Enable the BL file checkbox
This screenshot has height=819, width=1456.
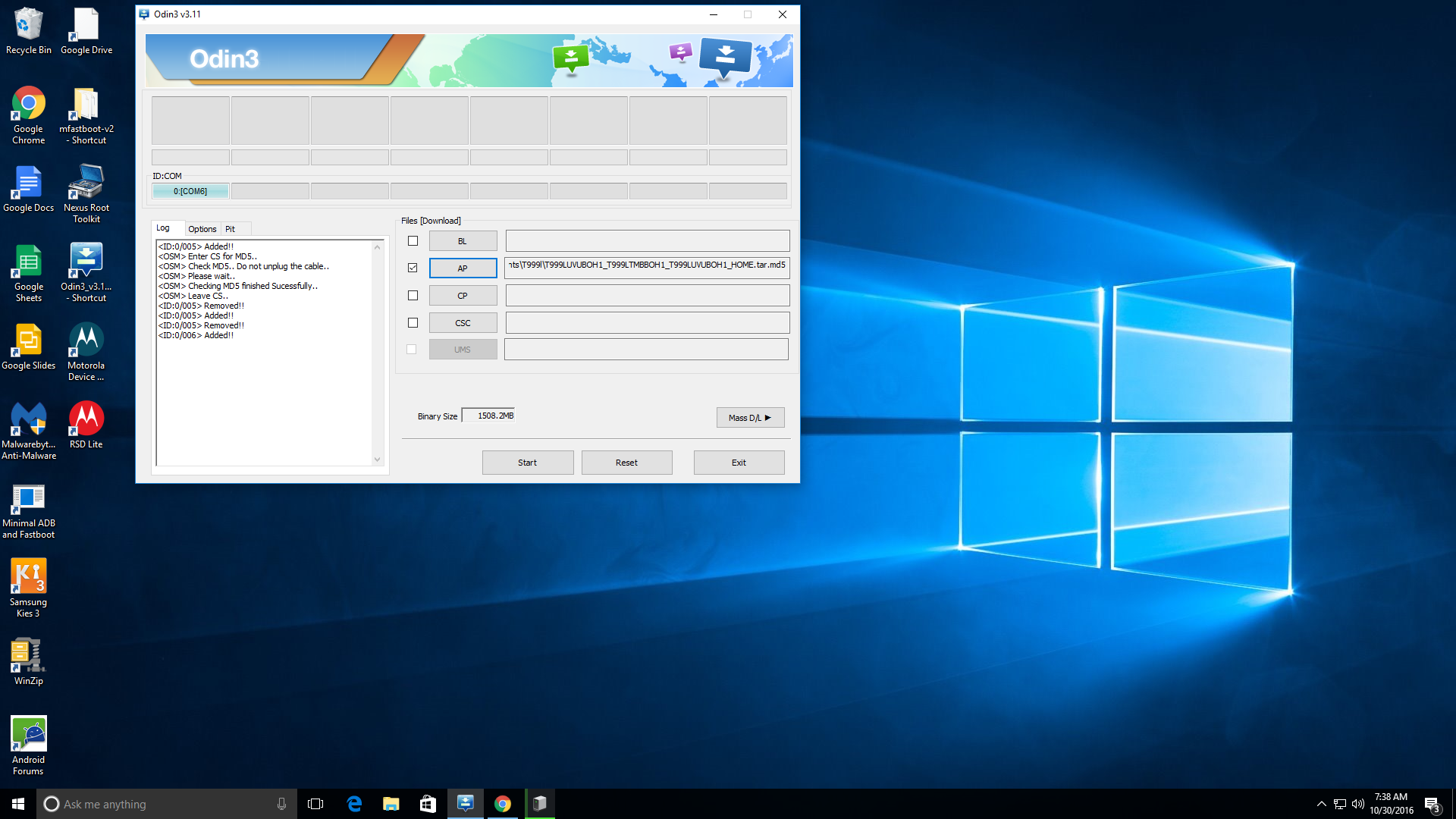click(413, 241)
